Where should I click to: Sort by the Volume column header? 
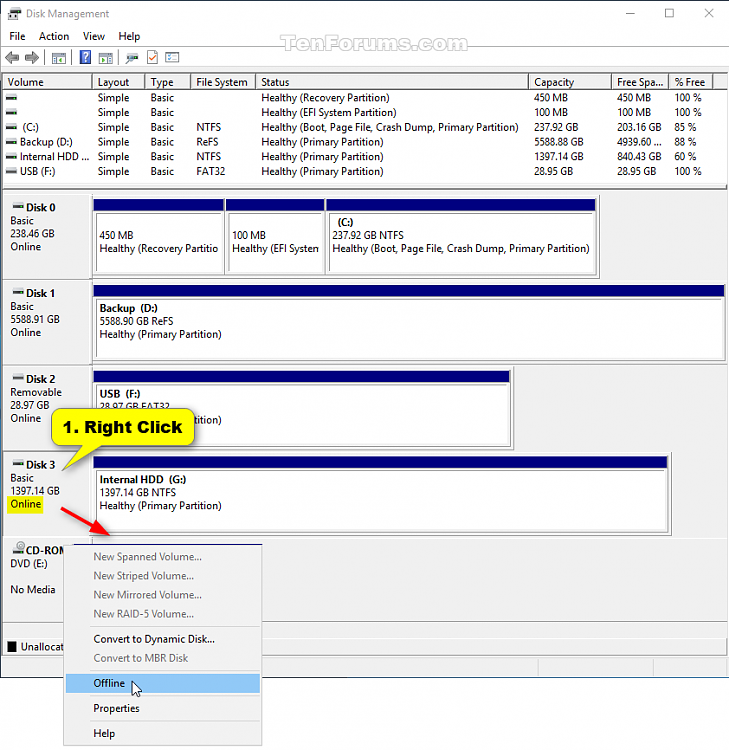tap(47, 82)
